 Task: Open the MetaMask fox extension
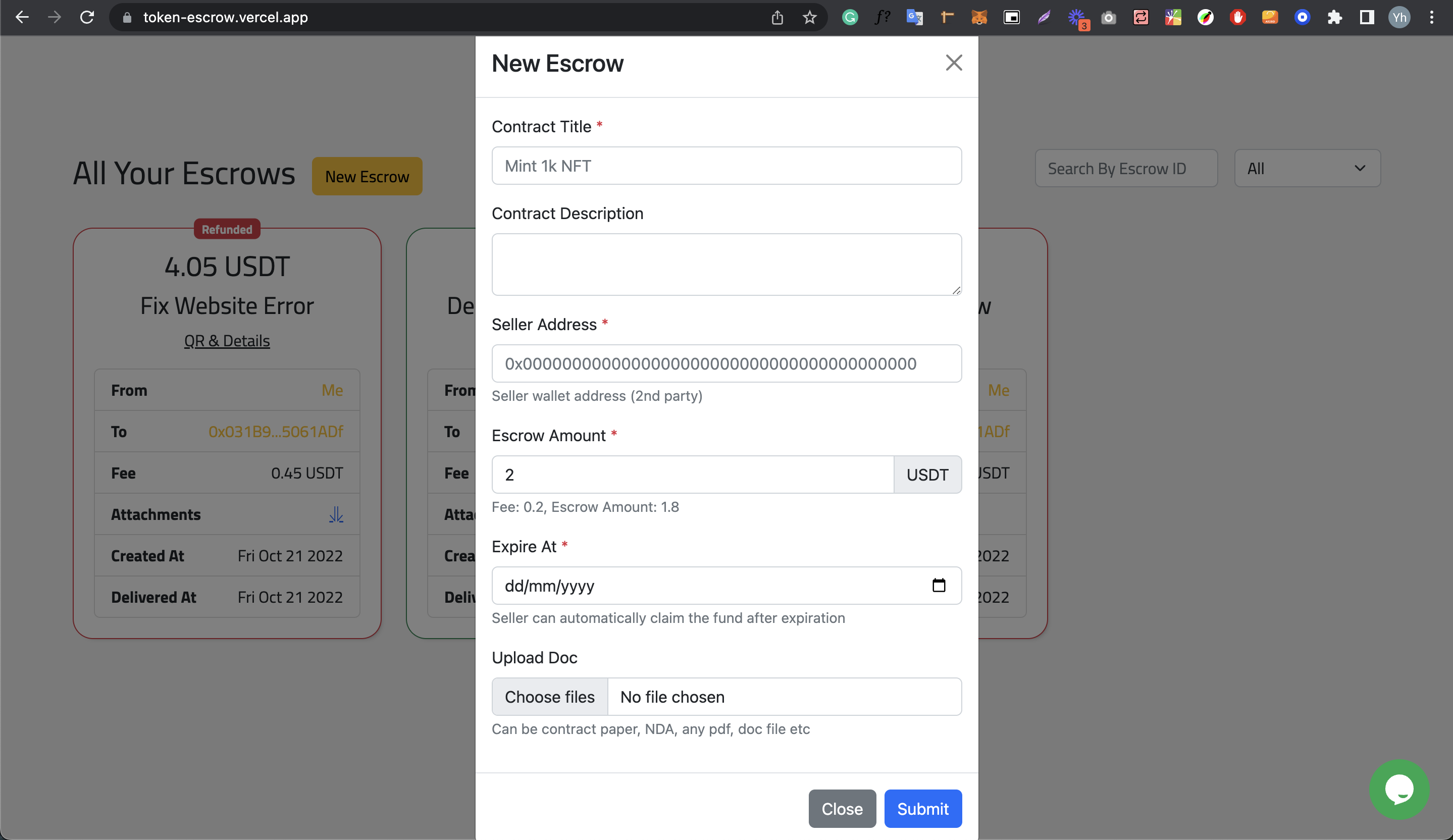click(978, 17)
